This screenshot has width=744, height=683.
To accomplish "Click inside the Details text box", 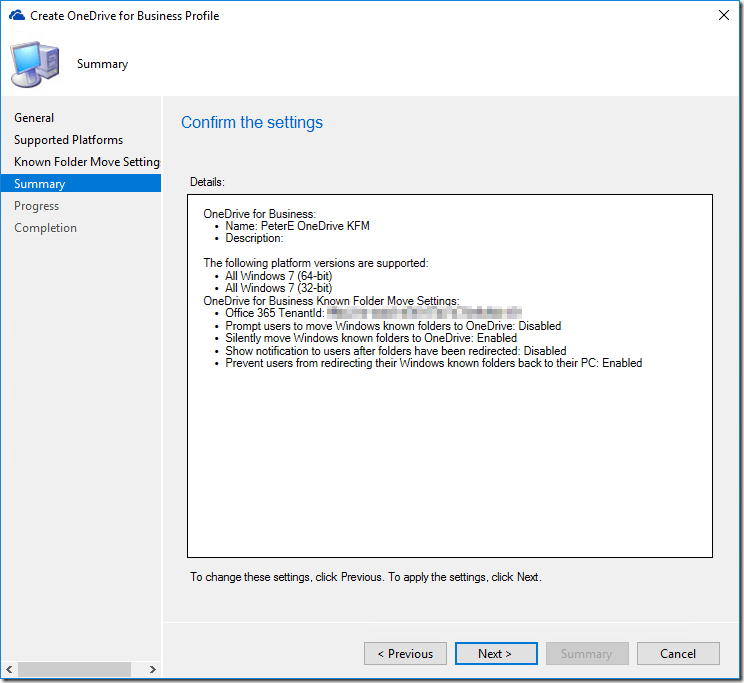I will (x=450, y=460).
